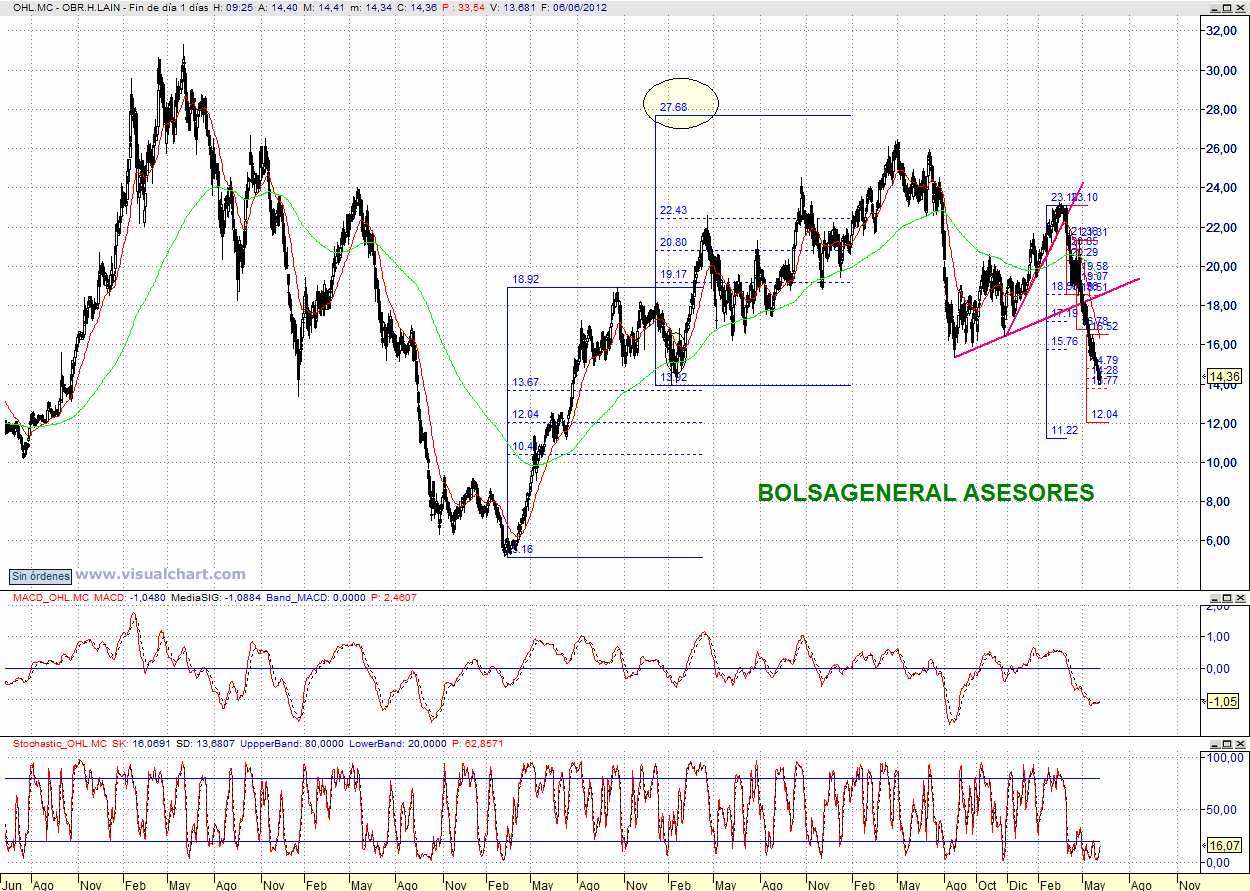
Task: Click the 16,07 Stochastic value marker
Action: pos(1224,845)
